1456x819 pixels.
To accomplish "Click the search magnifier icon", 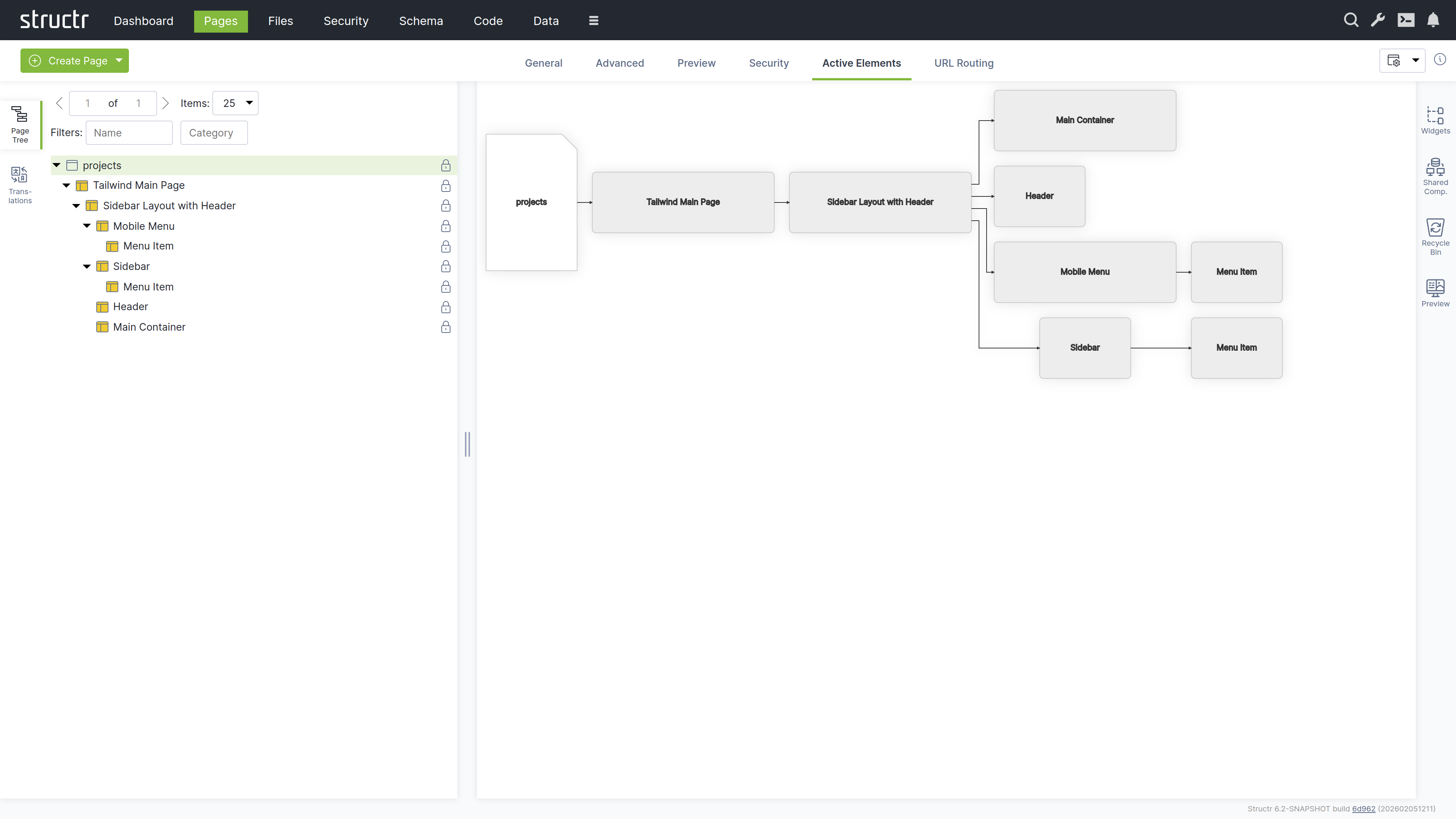I will point(1350,20).
